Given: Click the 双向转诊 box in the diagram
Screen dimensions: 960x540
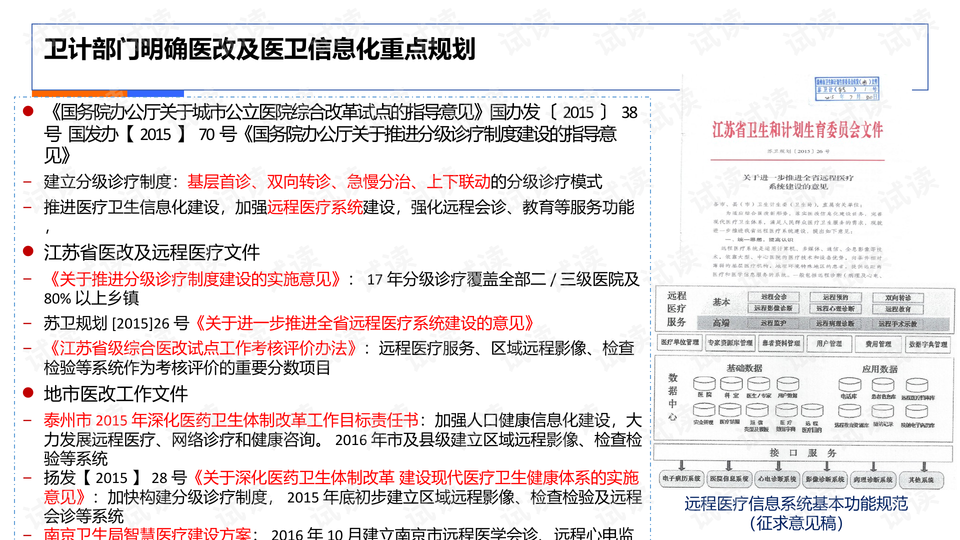Looking at the screenshot, I should 898,298.
